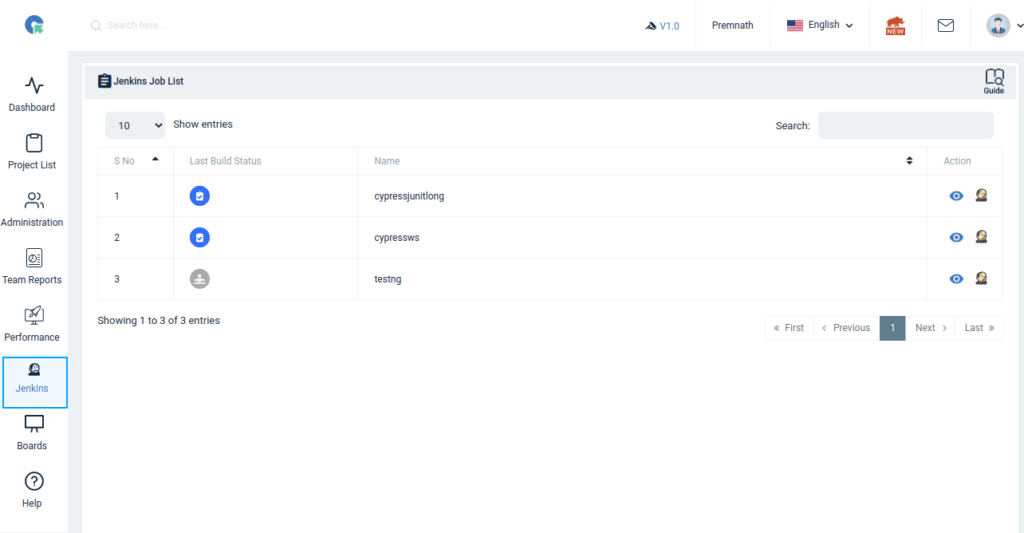The height and width of the screenshot is (533, 1024).
Task: Click job name testng
Action: pos(388,279)
